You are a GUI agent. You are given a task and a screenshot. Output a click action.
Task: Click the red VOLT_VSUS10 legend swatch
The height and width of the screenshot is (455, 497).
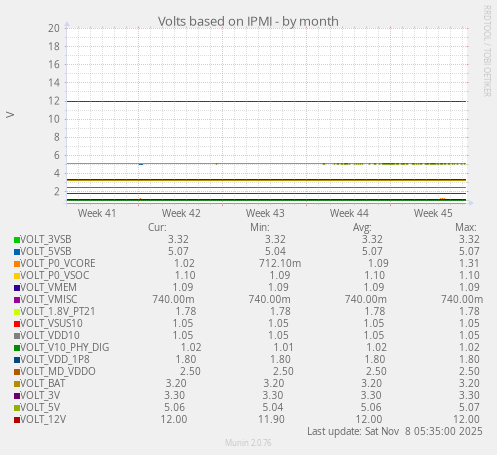pyautogui.click(x=17, y=324)
